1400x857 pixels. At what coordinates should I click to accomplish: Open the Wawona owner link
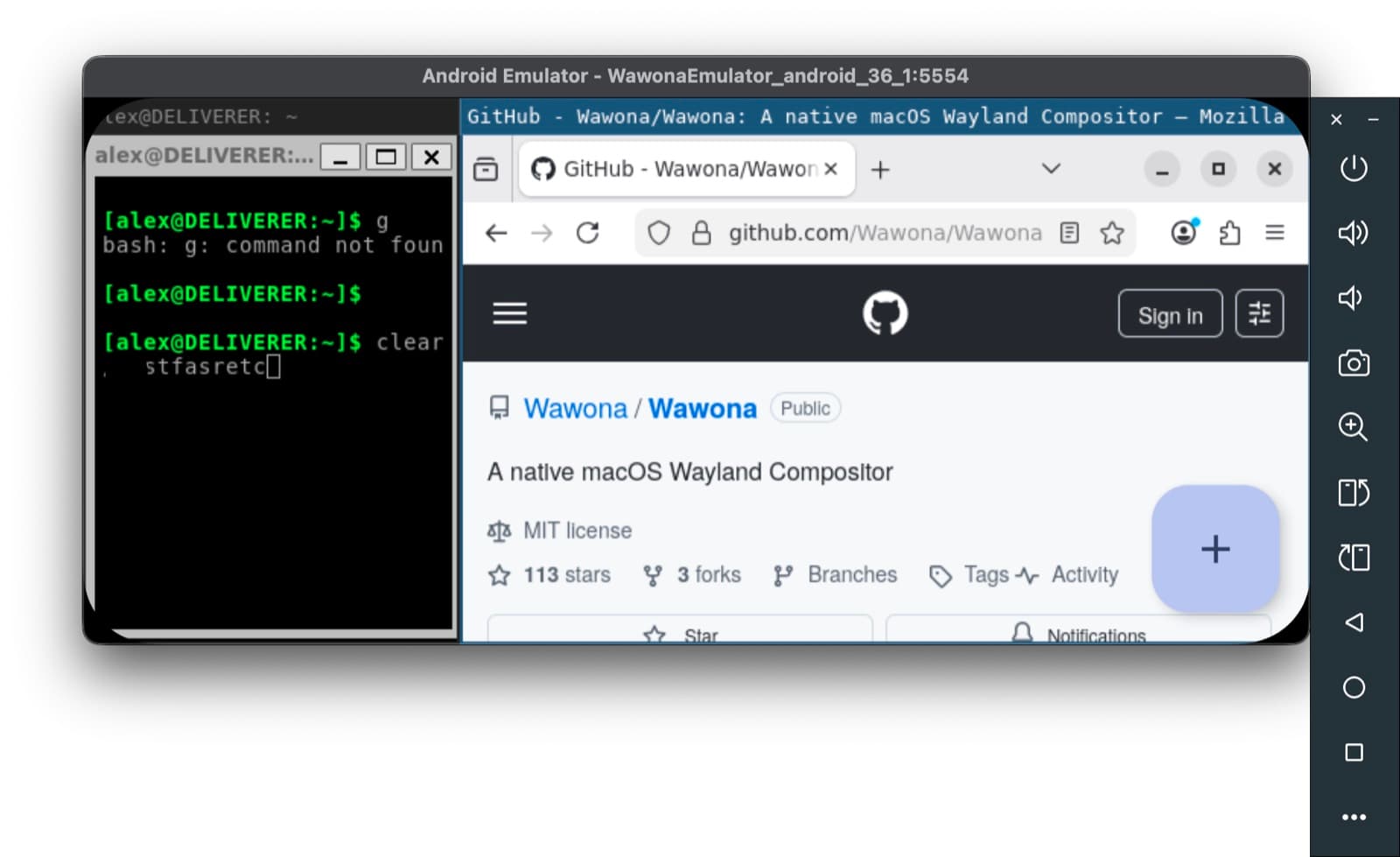coord(576,409)
